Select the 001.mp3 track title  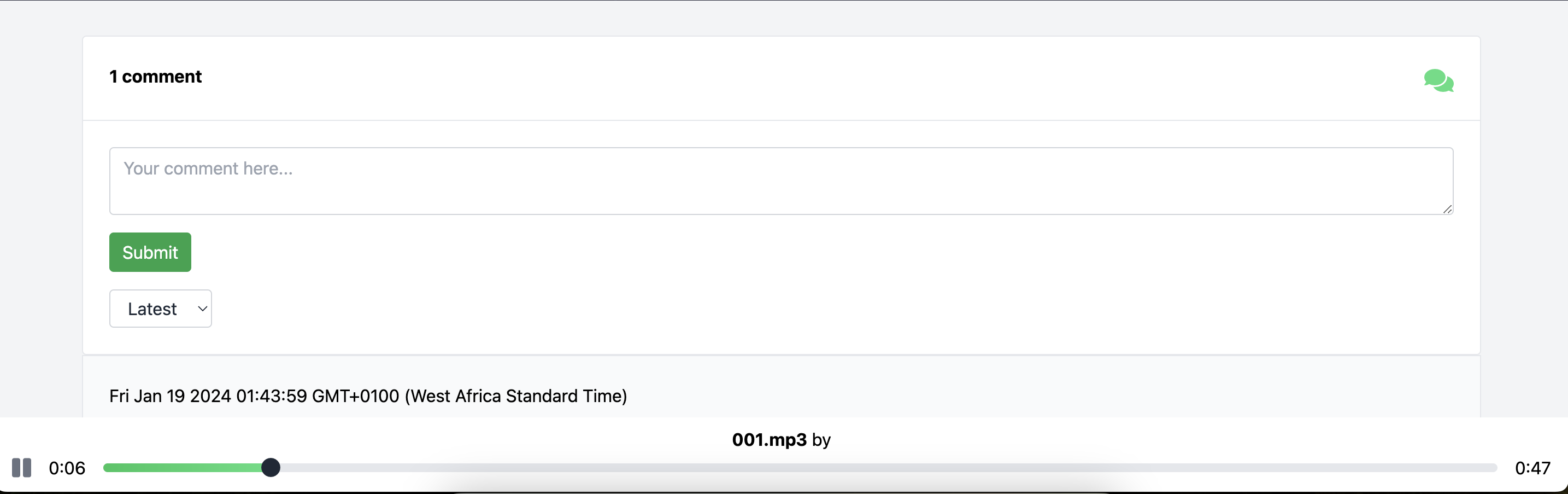click(x=769, y=440)
